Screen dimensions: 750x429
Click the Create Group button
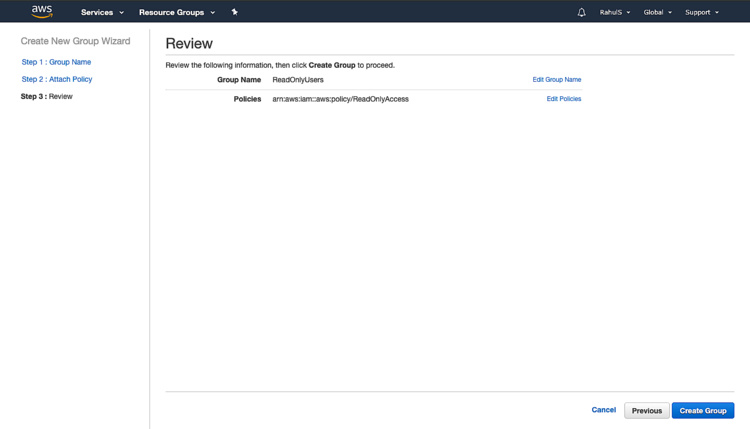[x=703, y=410]
